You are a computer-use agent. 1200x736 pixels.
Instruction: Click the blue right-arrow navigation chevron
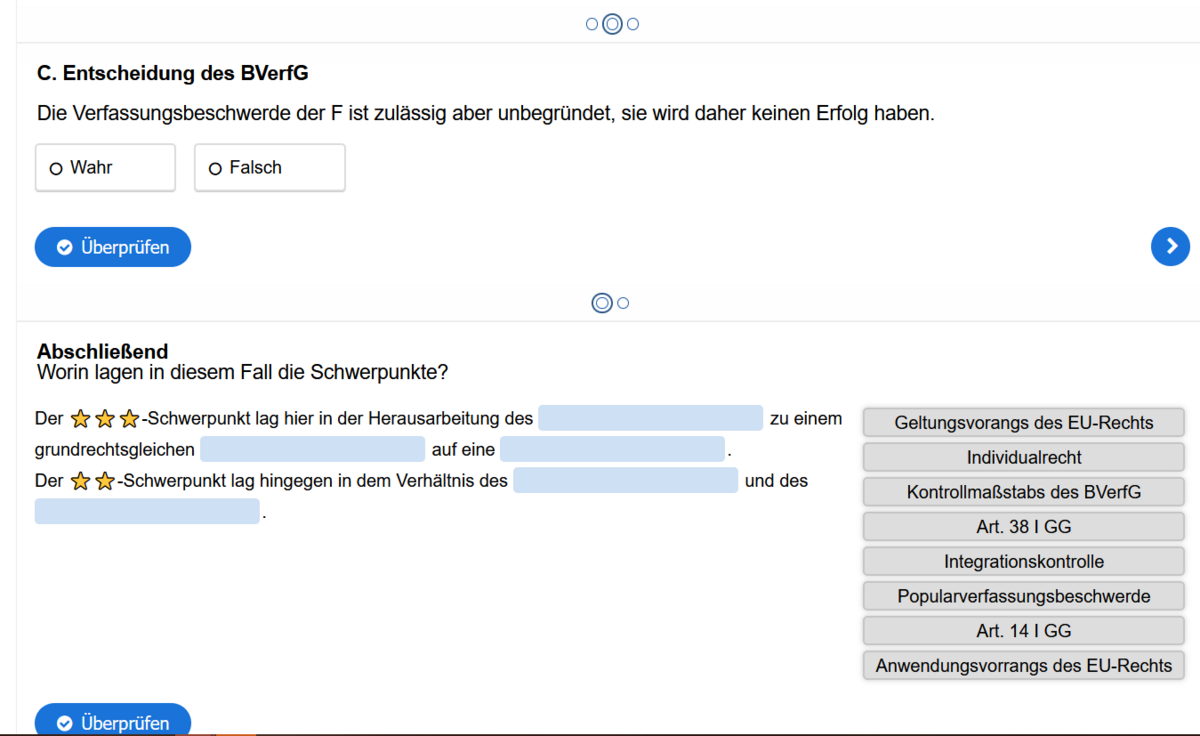tap(1170, 246)
